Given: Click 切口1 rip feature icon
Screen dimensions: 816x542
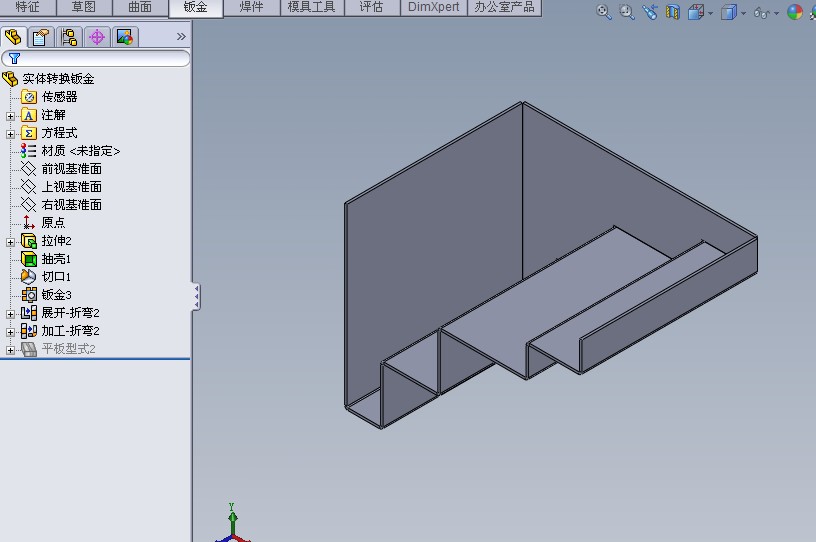Looking at the screenshot, I should point(29,276).
